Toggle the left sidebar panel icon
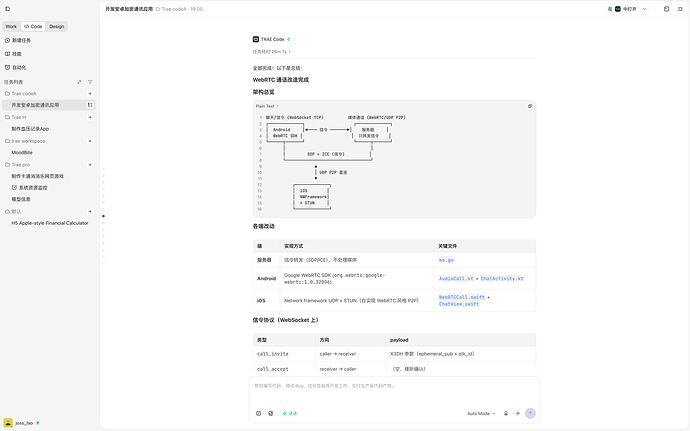The image size is (690, 431). [7, 9]
